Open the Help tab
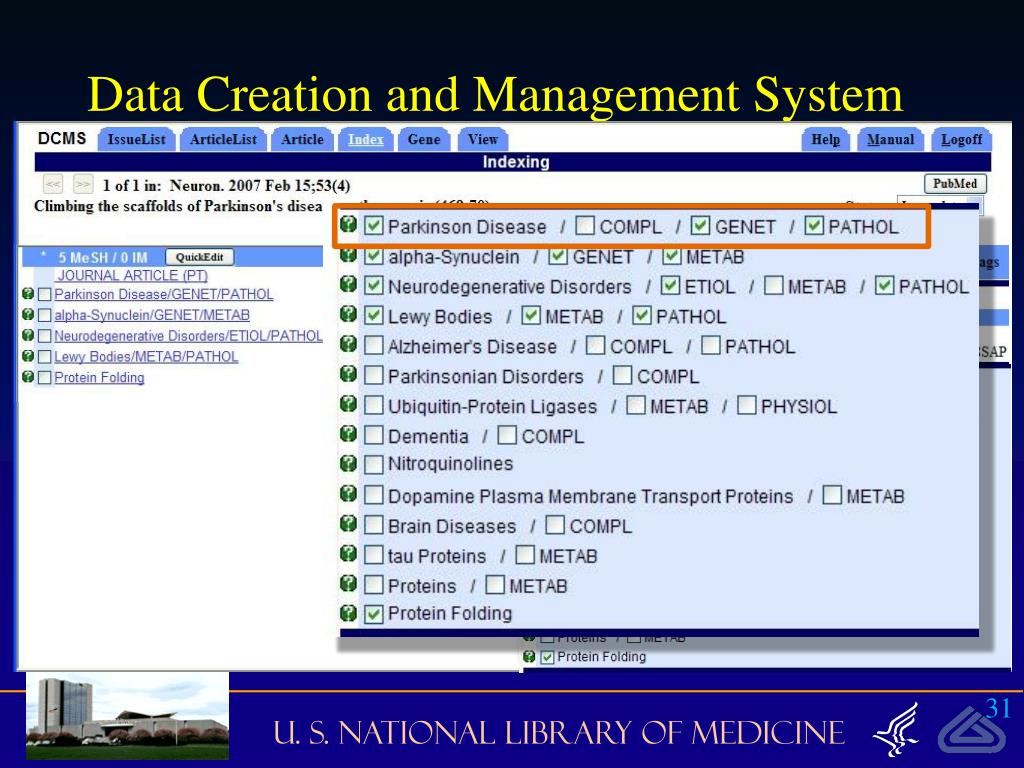Screen dimensions: 1024x768 [825, 139]
